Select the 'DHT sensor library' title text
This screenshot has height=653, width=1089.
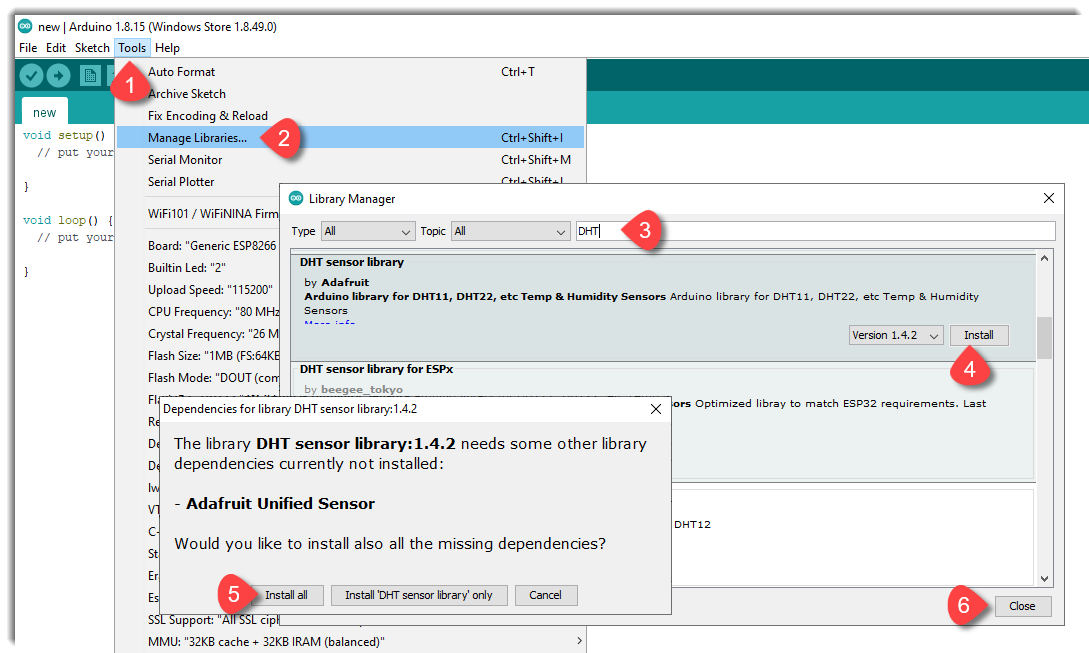tap(351, 262)
